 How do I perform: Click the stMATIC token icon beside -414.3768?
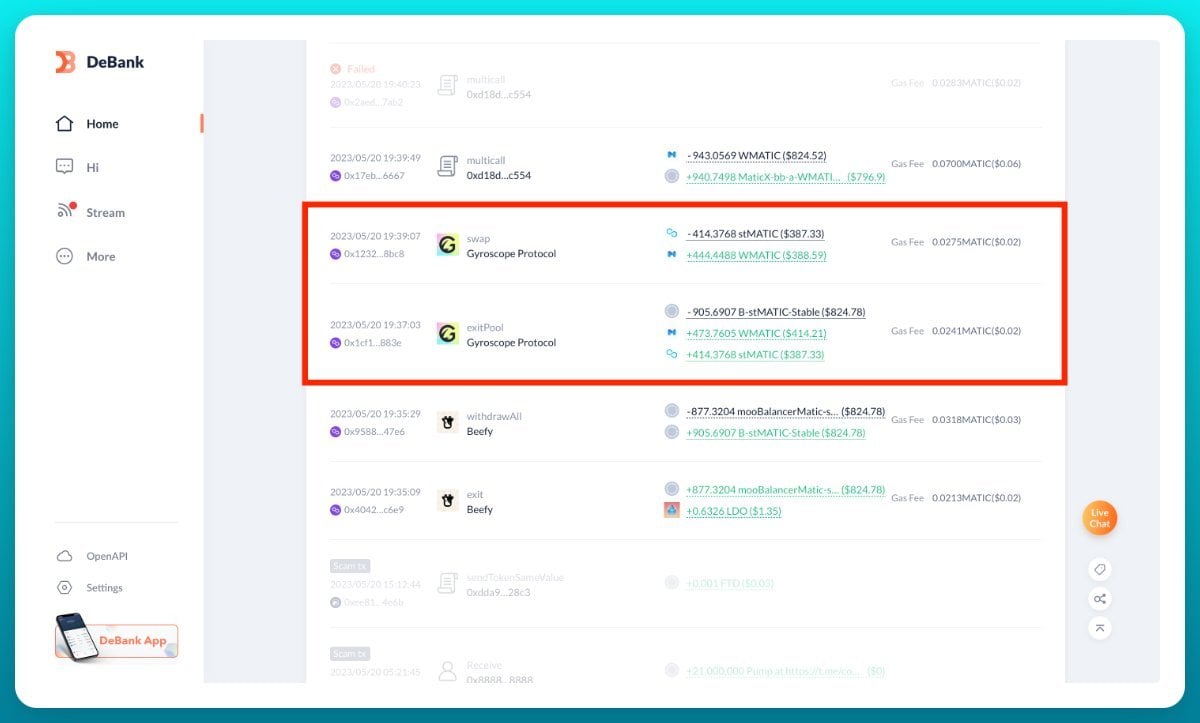672,233
